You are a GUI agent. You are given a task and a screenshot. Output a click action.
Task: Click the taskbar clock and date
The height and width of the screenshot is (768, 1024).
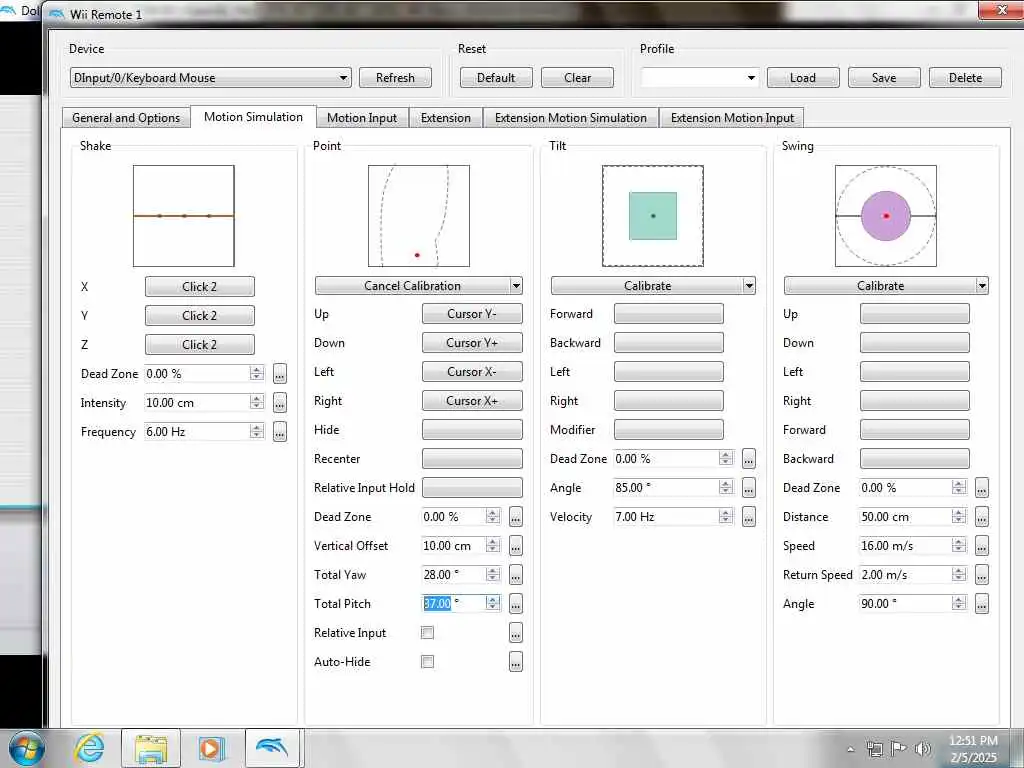973,749
